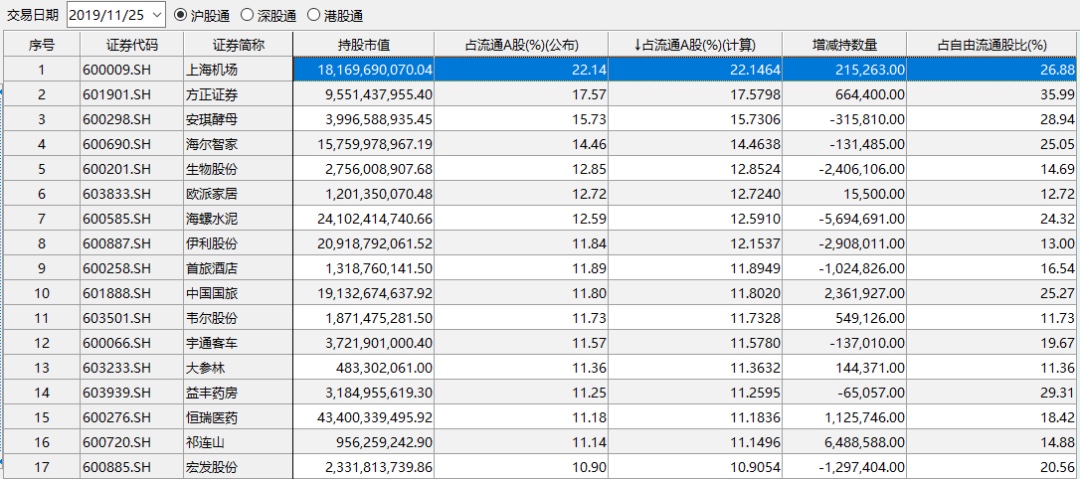This screenshot has width=1080, height=479.
Task: Sort by 占流通A股(%)(计算) column header
Action: 696,45
